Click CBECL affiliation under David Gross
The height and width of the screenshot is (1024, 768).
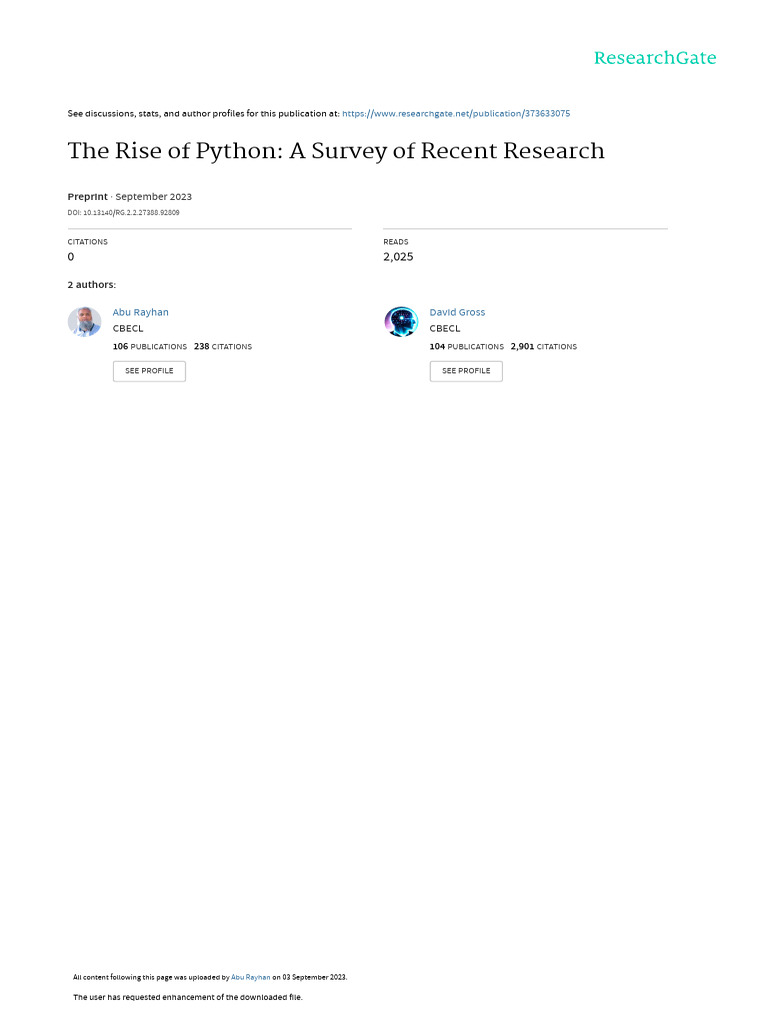[x=445, y=329]
